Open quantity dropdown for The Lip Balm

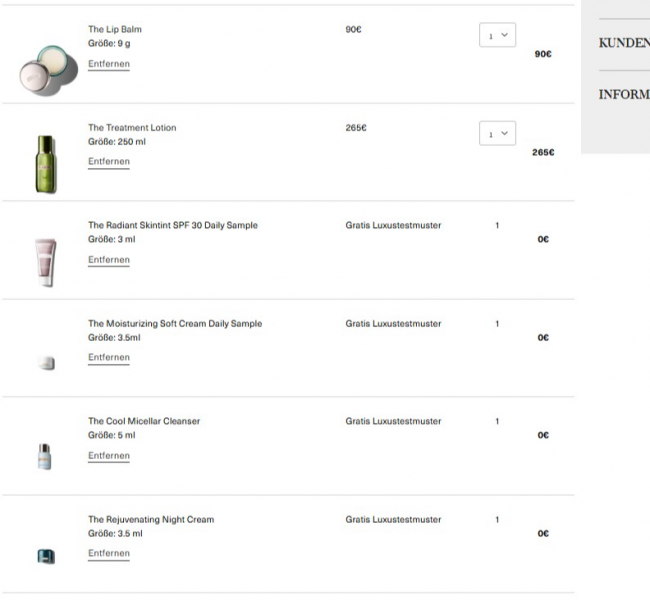point(497,36)
